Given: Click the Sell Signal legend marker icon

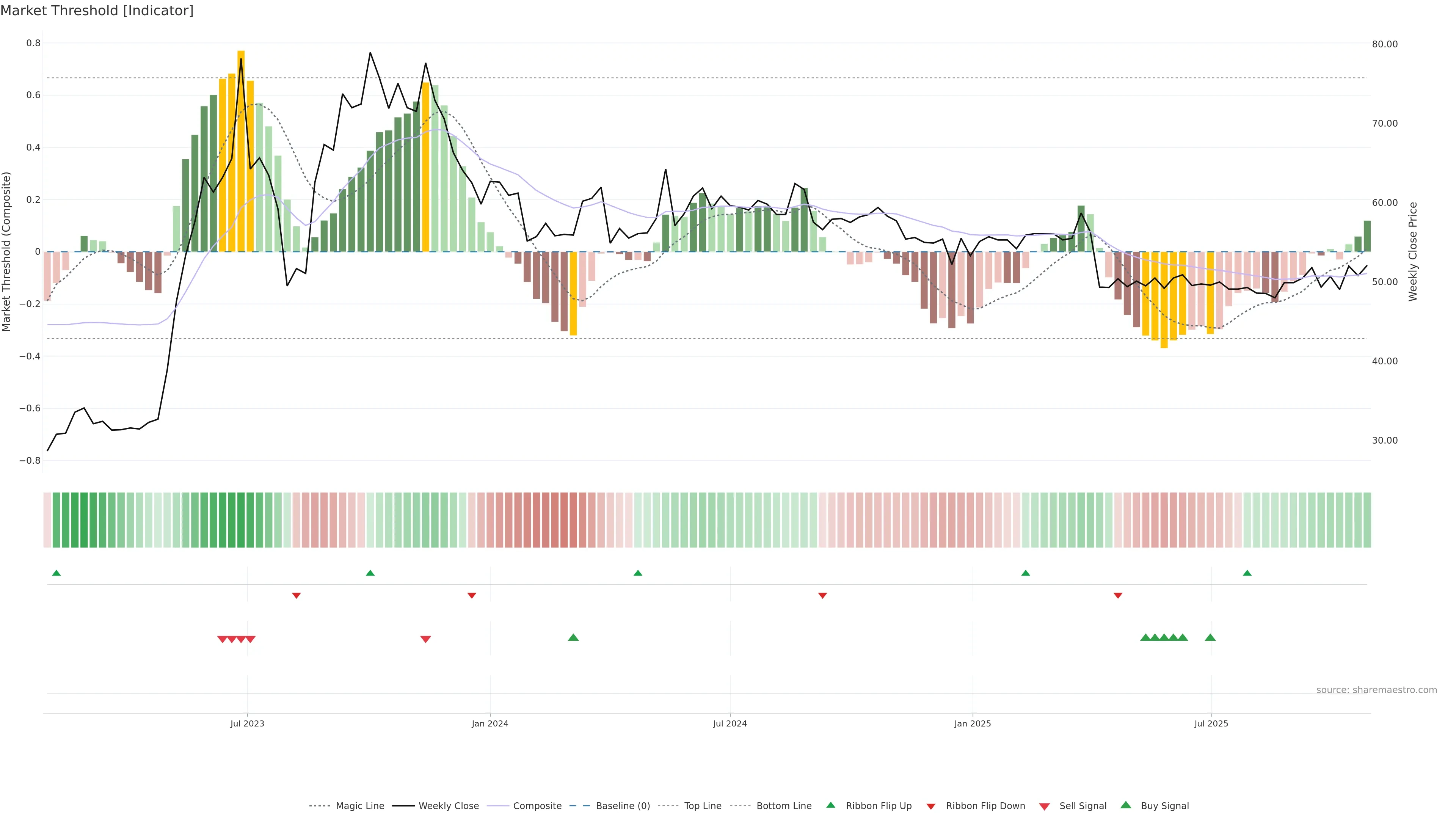Looking at the screenshot, I should [x=1045, y=806].
